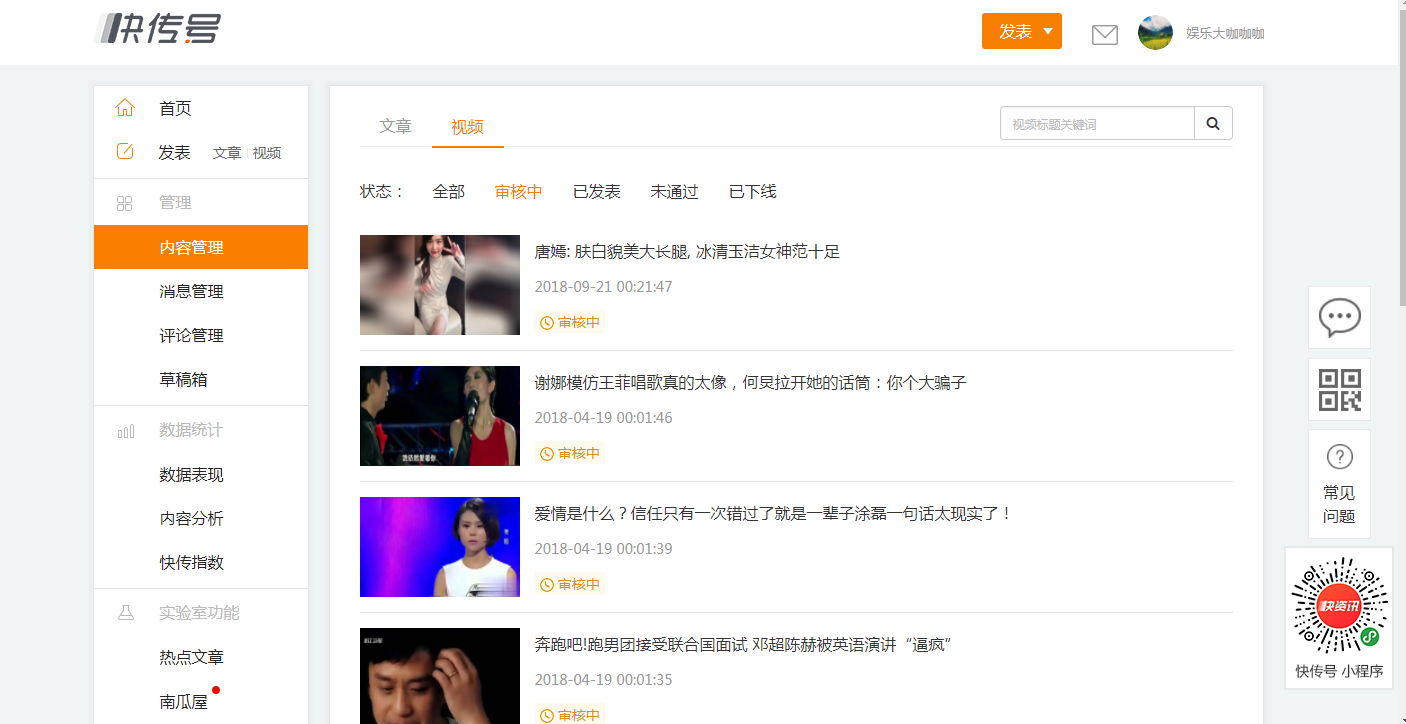This screenshot has height=724, width=1406.
Task: Open the 唐嫣 video thumbnail
Action: 440,285
